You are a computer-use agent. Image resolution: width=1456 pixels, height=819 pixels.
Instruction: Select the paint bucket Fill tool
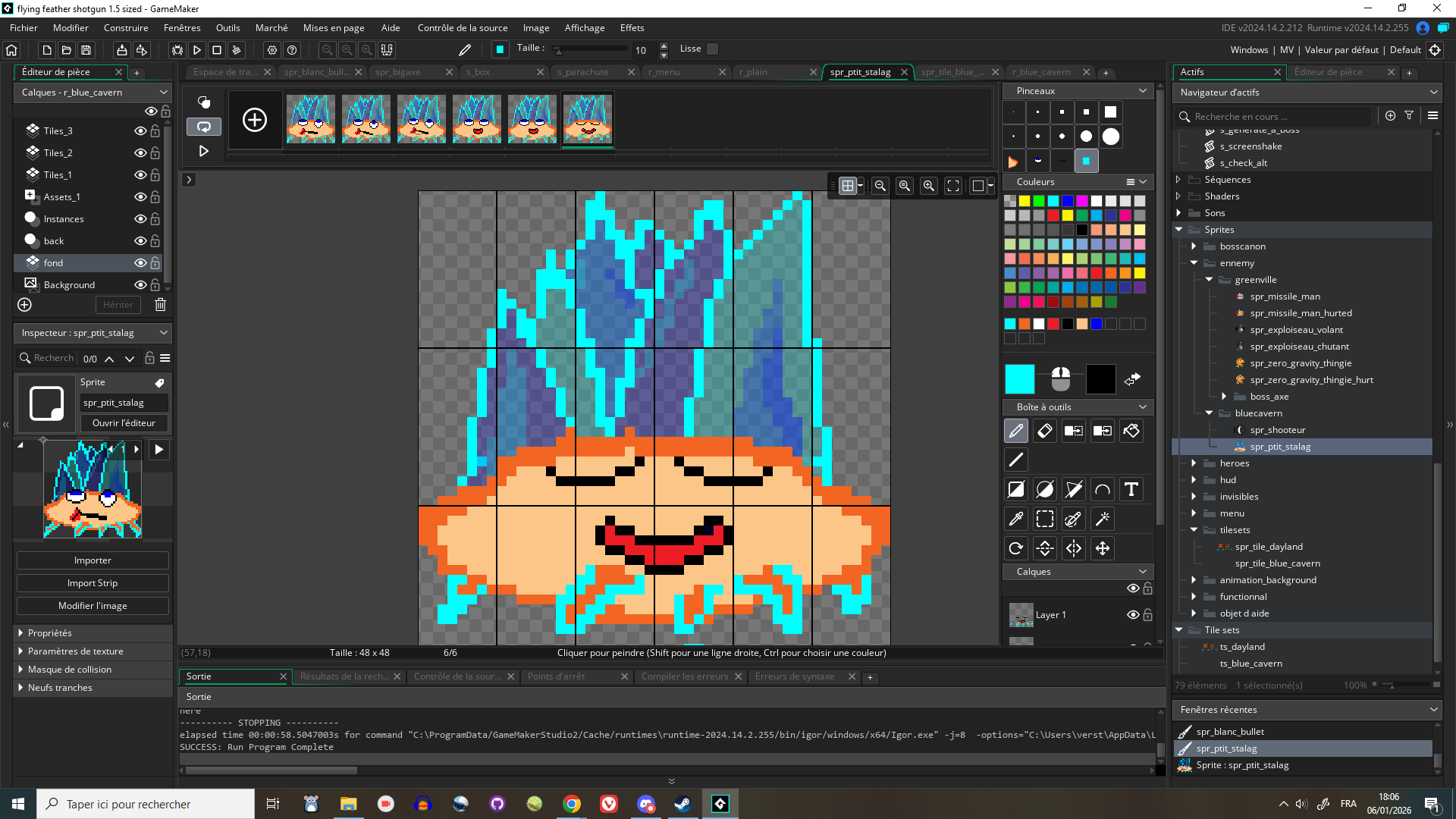coord(1131,431)
